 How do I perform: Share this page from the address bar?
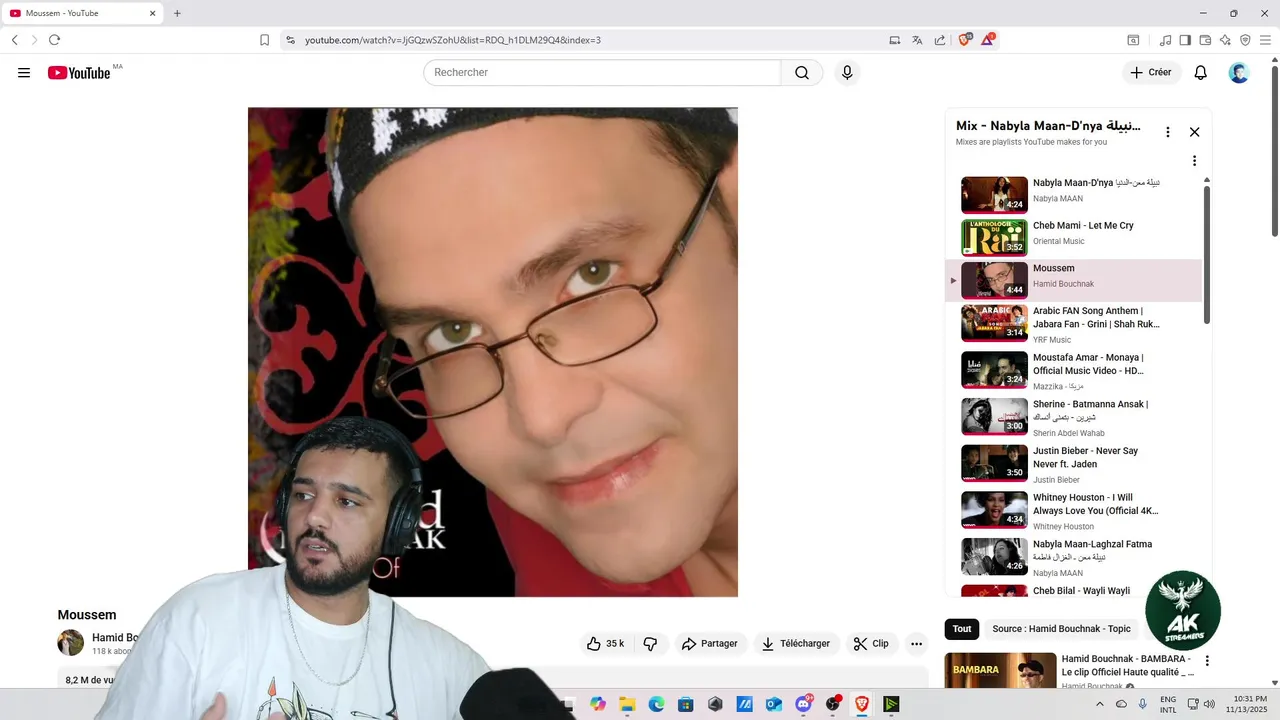[x=940, y=40]
